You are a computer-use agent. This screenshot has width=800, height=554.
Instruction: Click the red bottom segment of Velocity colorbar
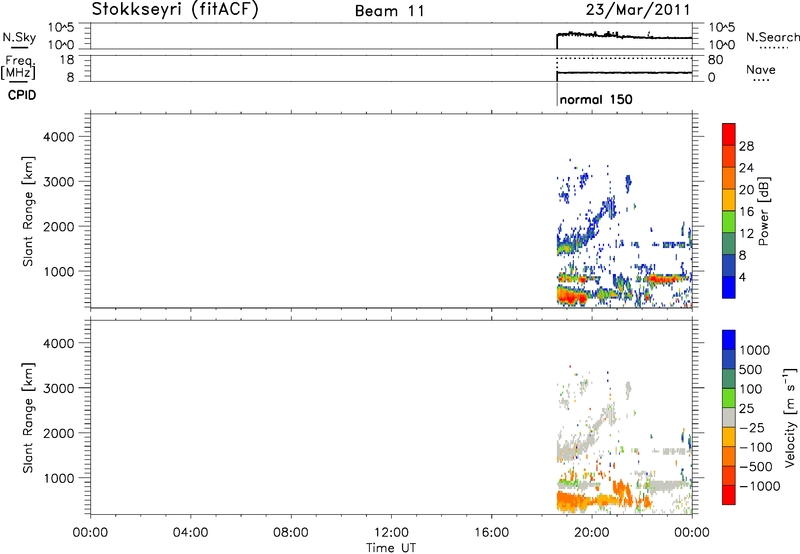pyautogui.click(x=729, y=495)
